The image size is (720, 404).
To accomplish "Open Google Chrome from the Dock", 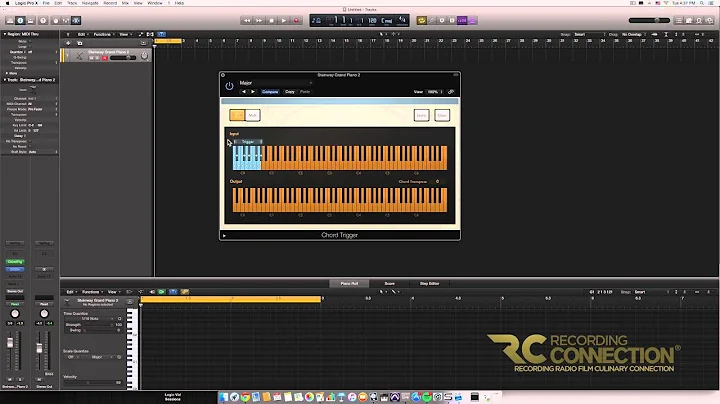I will tap(245, 397).
